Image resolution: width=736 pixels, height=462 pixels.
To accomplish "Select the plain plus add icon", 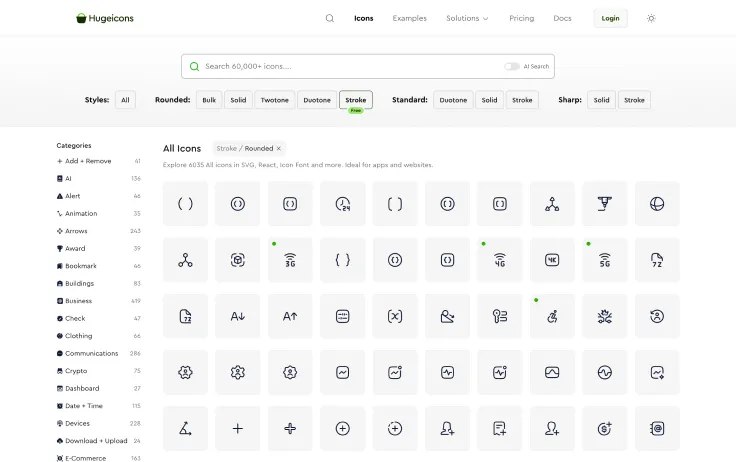I will (x=238, y=428).
